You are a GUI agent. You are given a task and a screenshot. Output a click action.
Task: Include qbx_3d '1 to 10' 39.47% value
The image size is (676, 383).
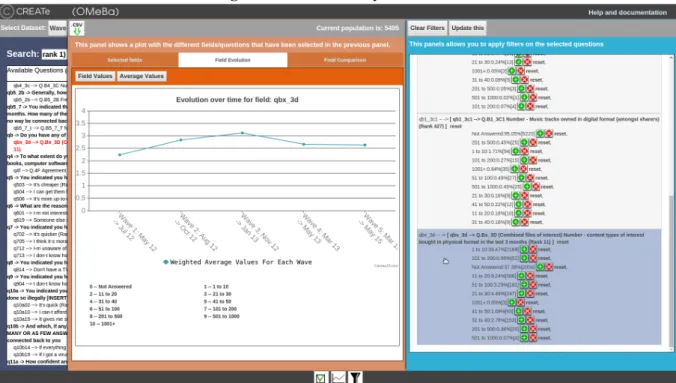click(x=524, y=249)
